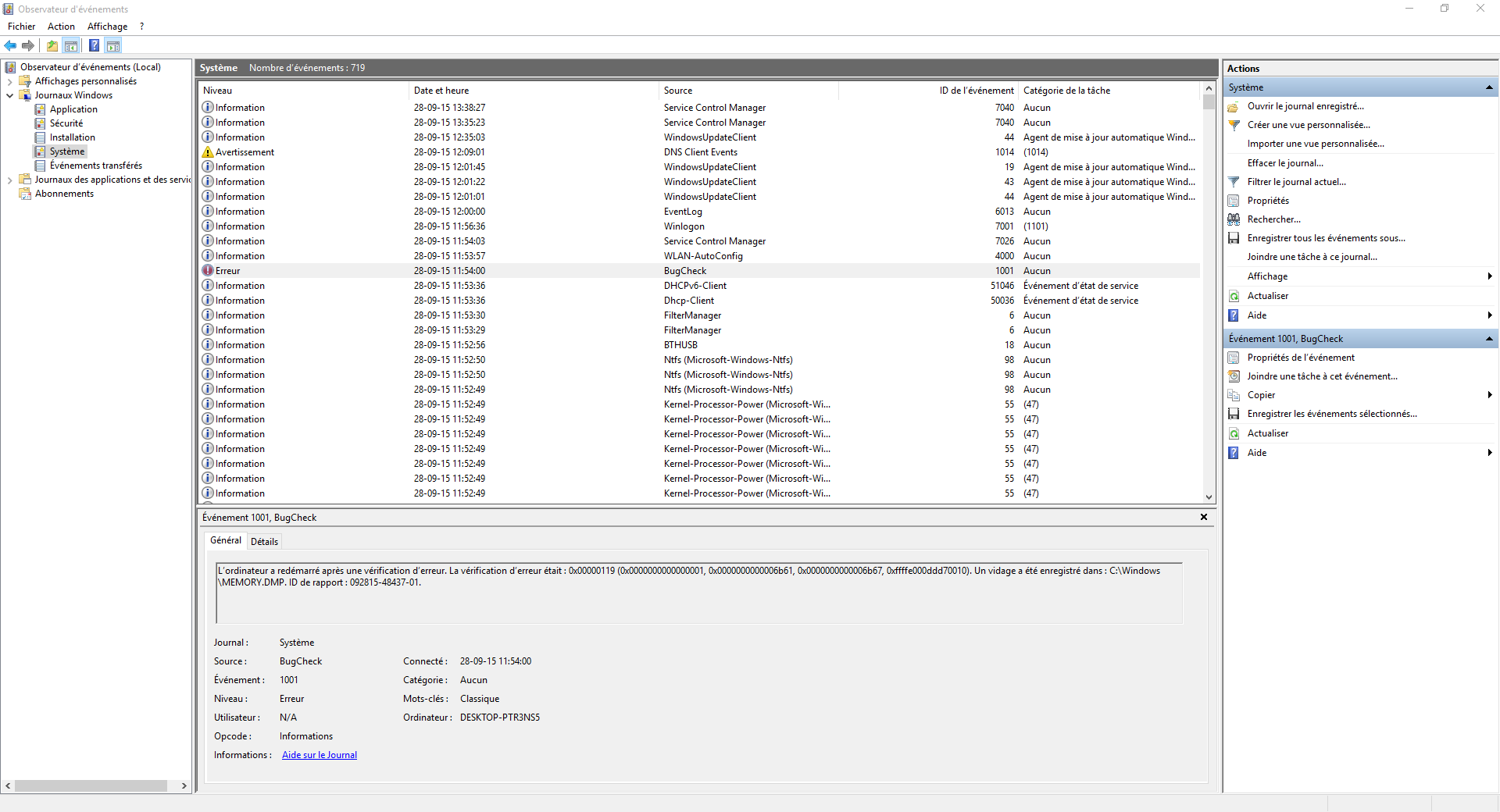1500x812 pixels.
Task: Click the Avertissement warning icon for DNS Client Events
Action: click(208, 152)
